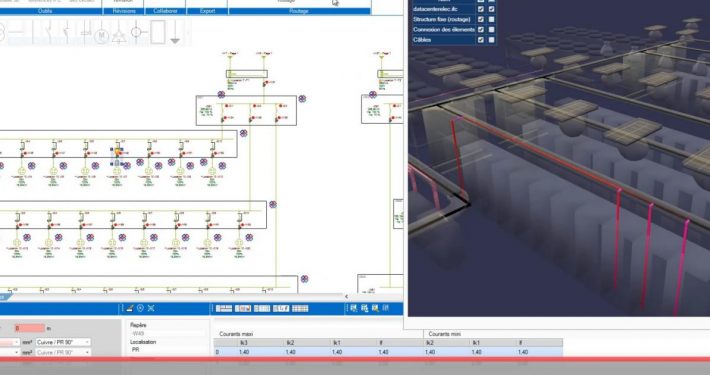Click the Révisions ribbon group label
710x375 pixels.
tap(123, 11)
